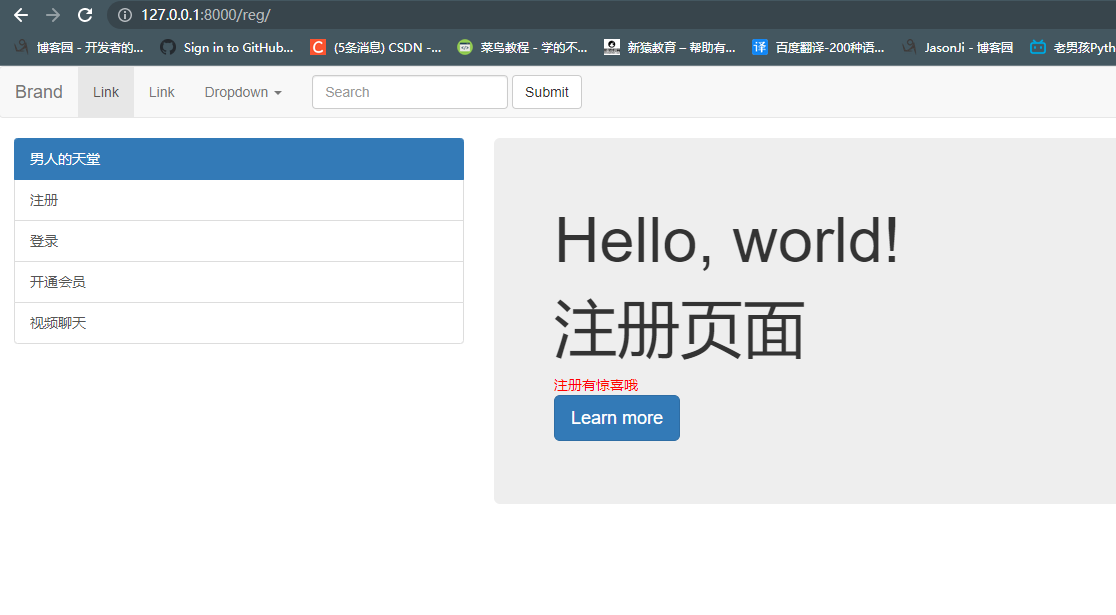Open the 注册 sidebar item
Viewport: 1116px width, 615px height.
click(239, 200)
